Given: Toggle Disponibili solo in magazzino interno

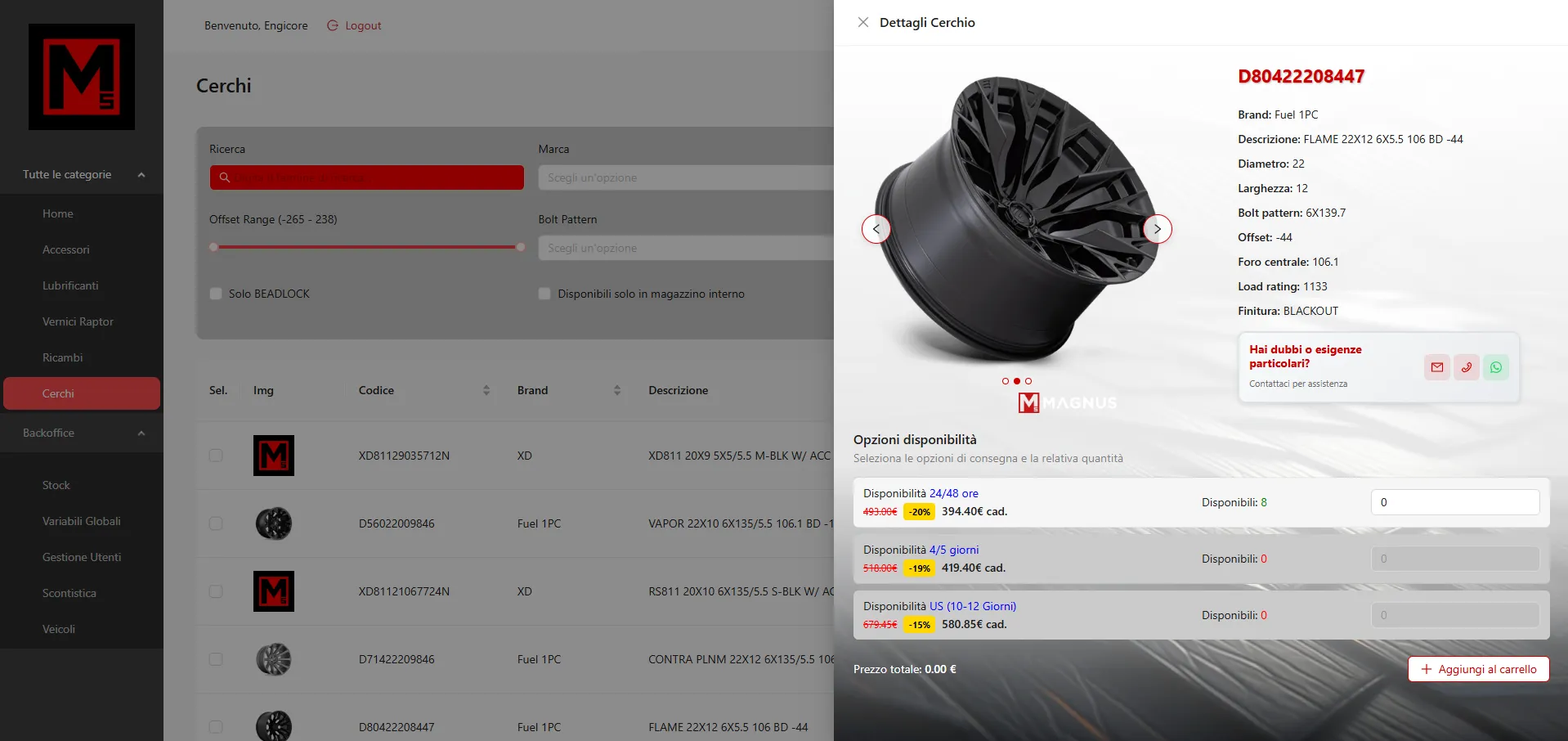Looking at the screenshot, I should coord(544,294).
